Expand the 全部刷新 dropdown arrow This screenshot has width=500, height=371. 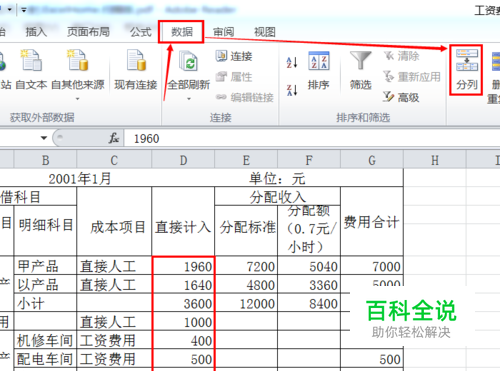pyautogui.click(x=189, y=99)
